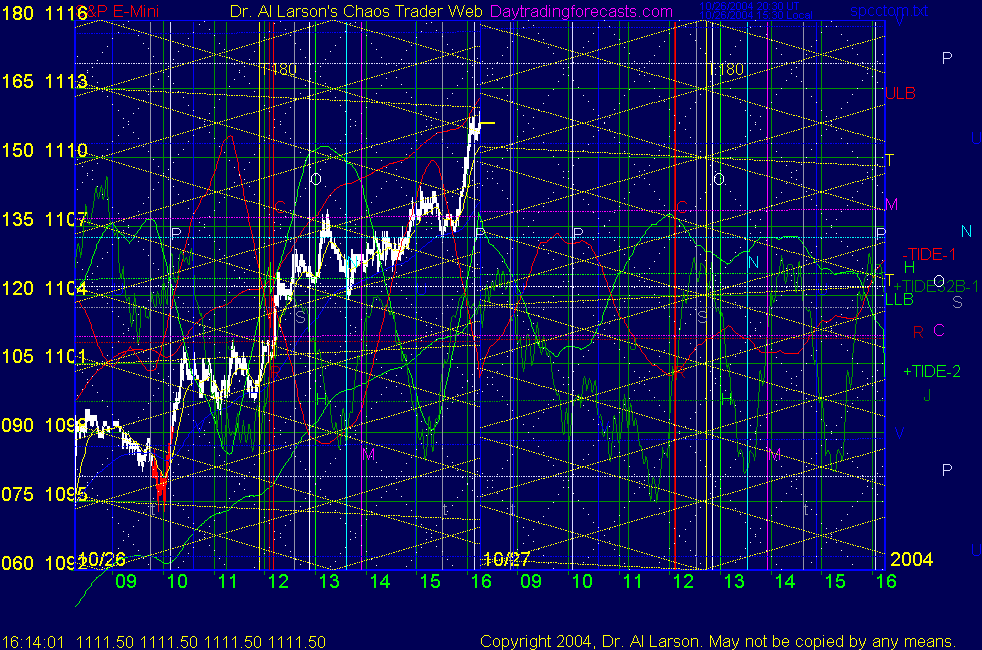982x650 pixels.
Task: Click the "180 1116" price axis label
Action: point(44,13)
